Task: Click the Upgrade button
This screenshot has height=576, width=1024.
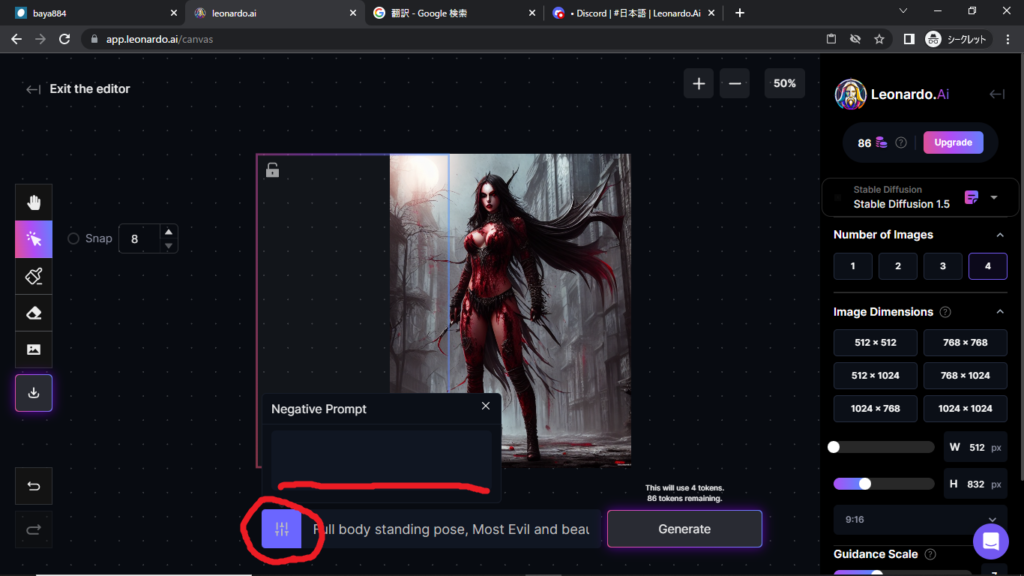Action: click(x=952, y=142)
